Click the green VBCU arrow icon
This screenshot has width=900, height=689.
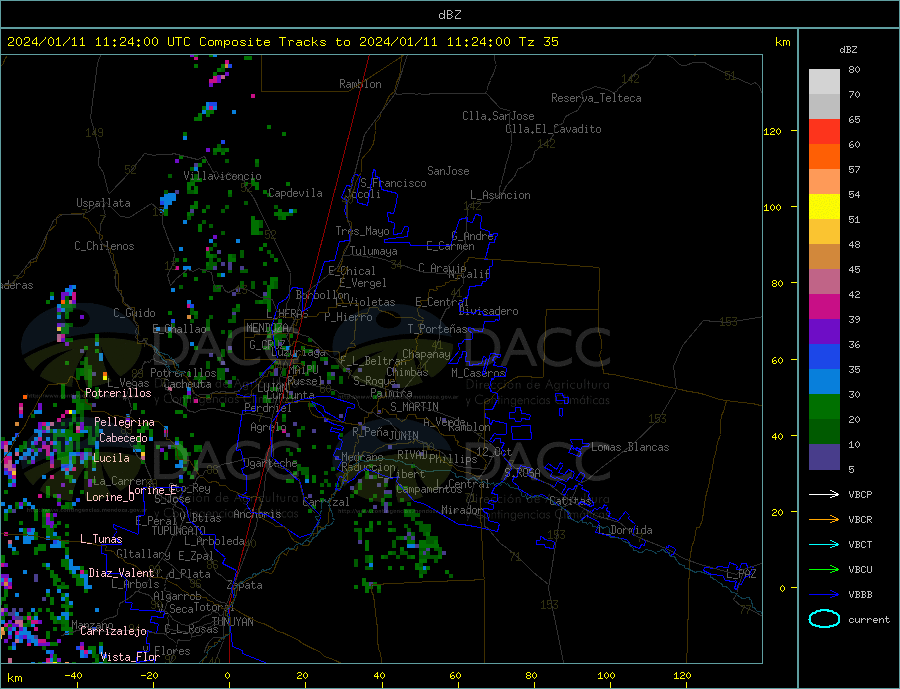pyautogui.click(x=824, y=570)
